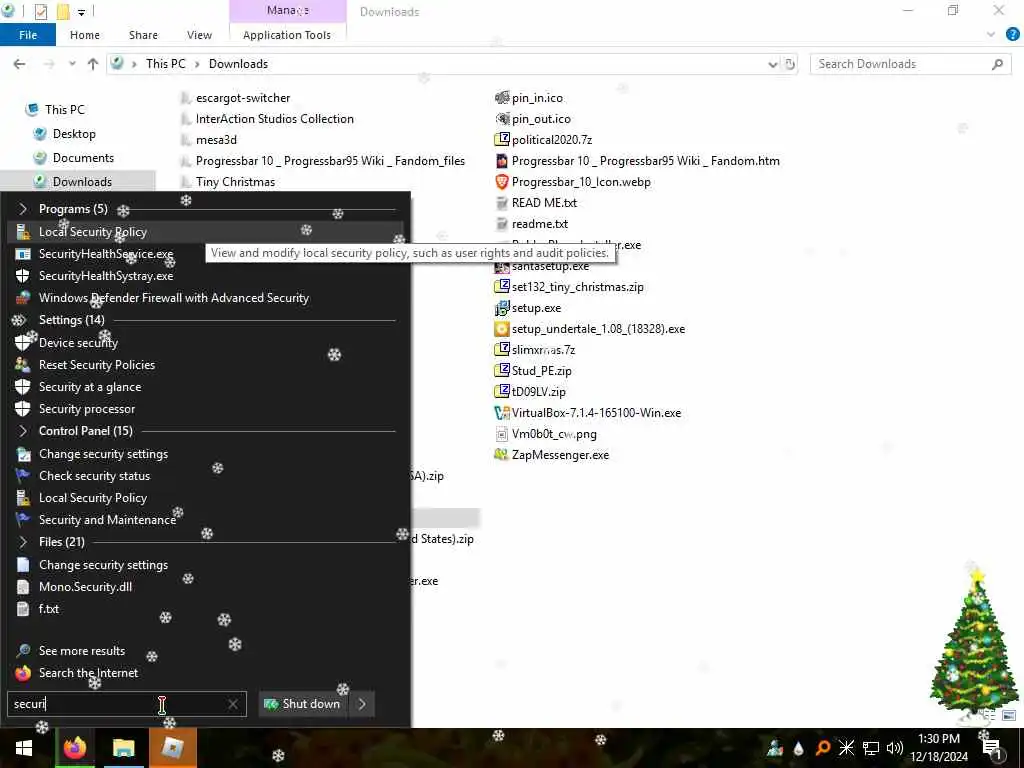Select the ZapMessenger.exe file
The height and width of the screenshot is (768, 1024).
coord(552,455)
